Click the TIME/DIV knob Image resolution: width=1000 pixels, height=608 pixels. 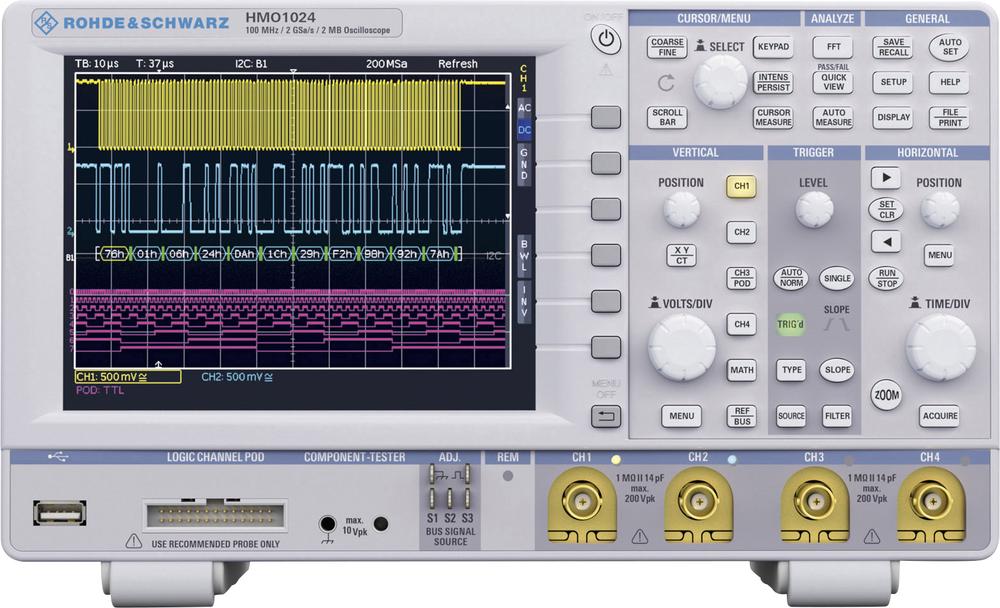coord(940,348)
